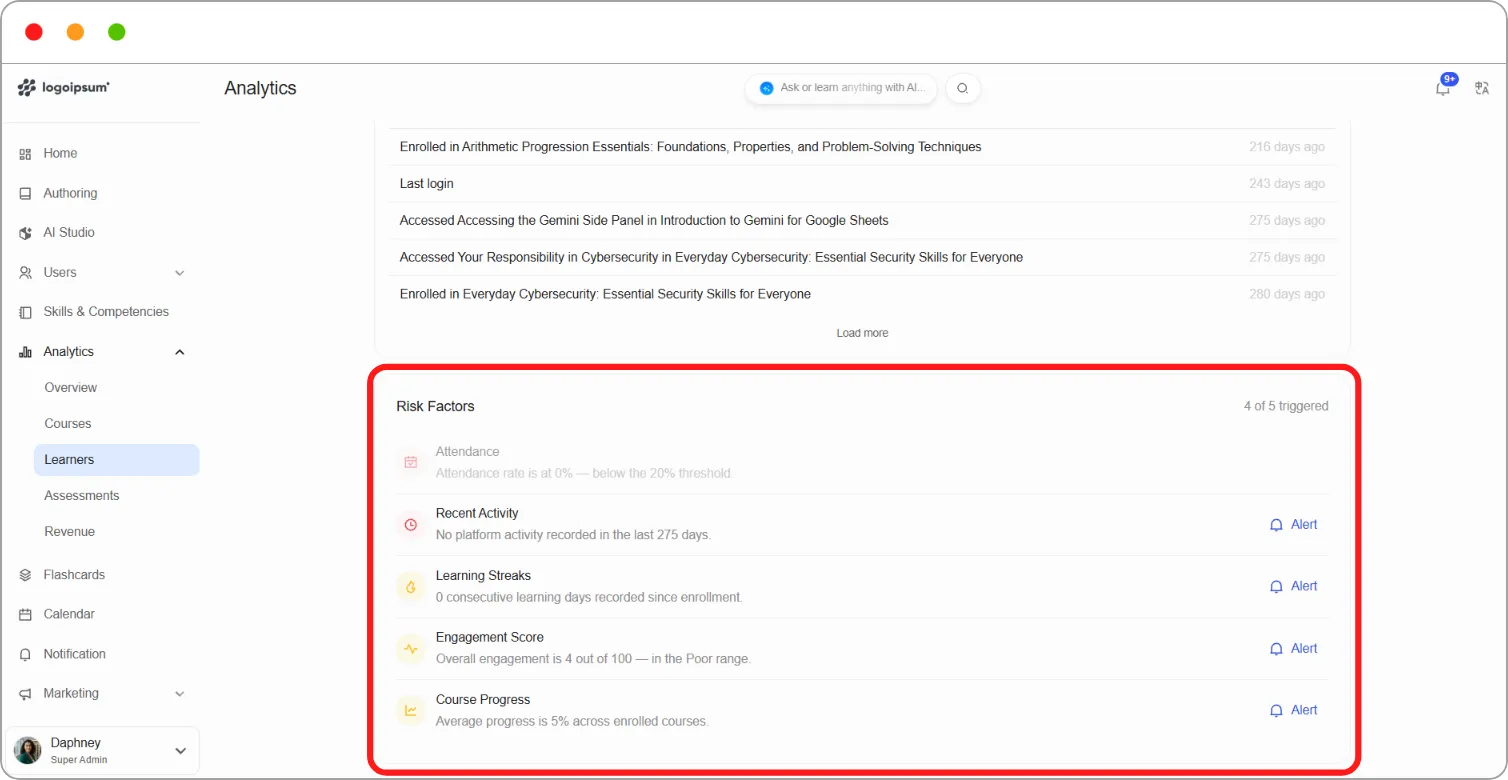The height and width of the screenshot is (780, 1508).
Task: Send an Alert for Recent Activity
Action: [1293, 524]
